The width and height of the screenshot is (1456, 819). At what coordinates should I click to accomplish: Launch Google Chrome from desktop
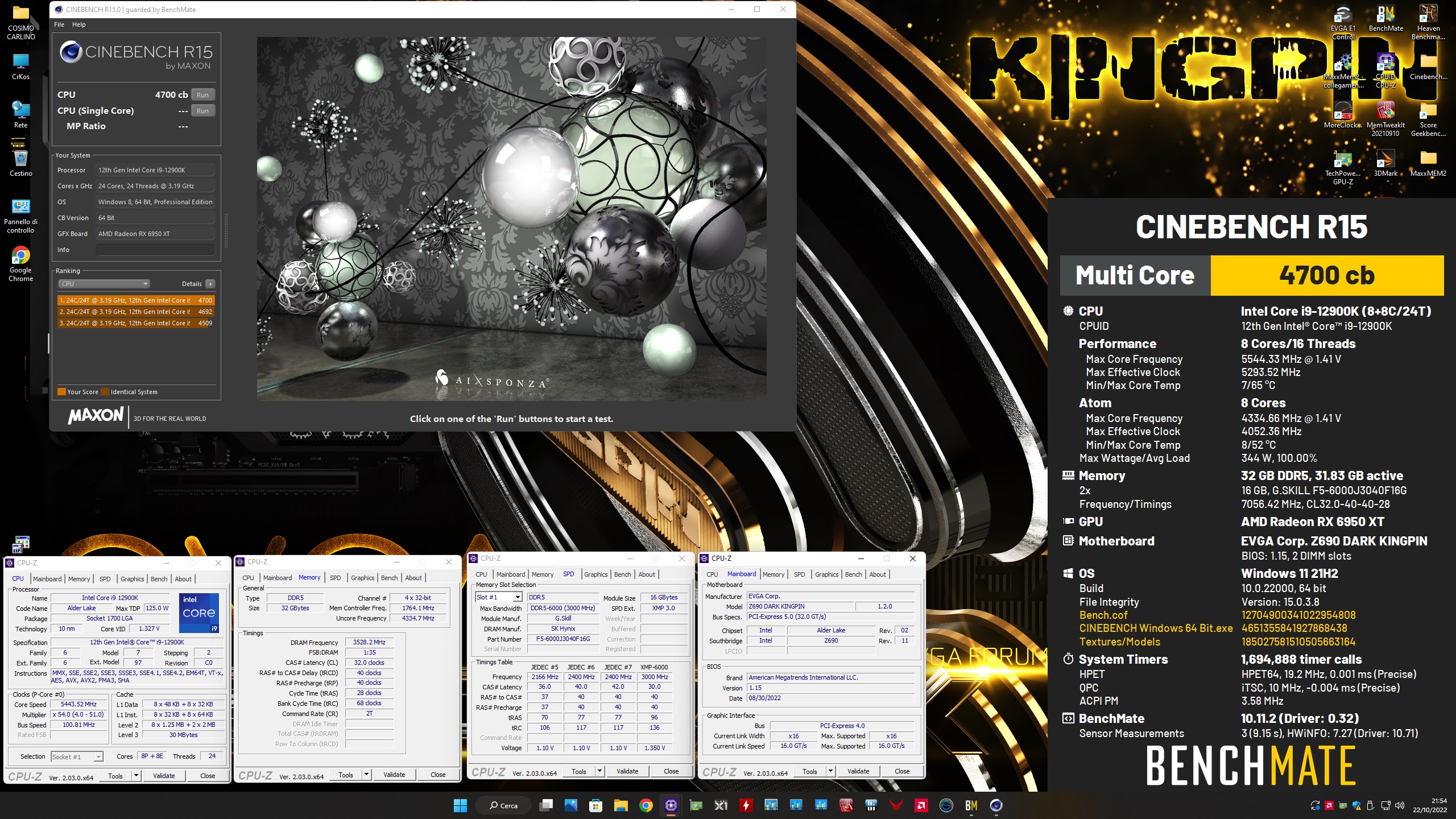click(x=21, y=264)
